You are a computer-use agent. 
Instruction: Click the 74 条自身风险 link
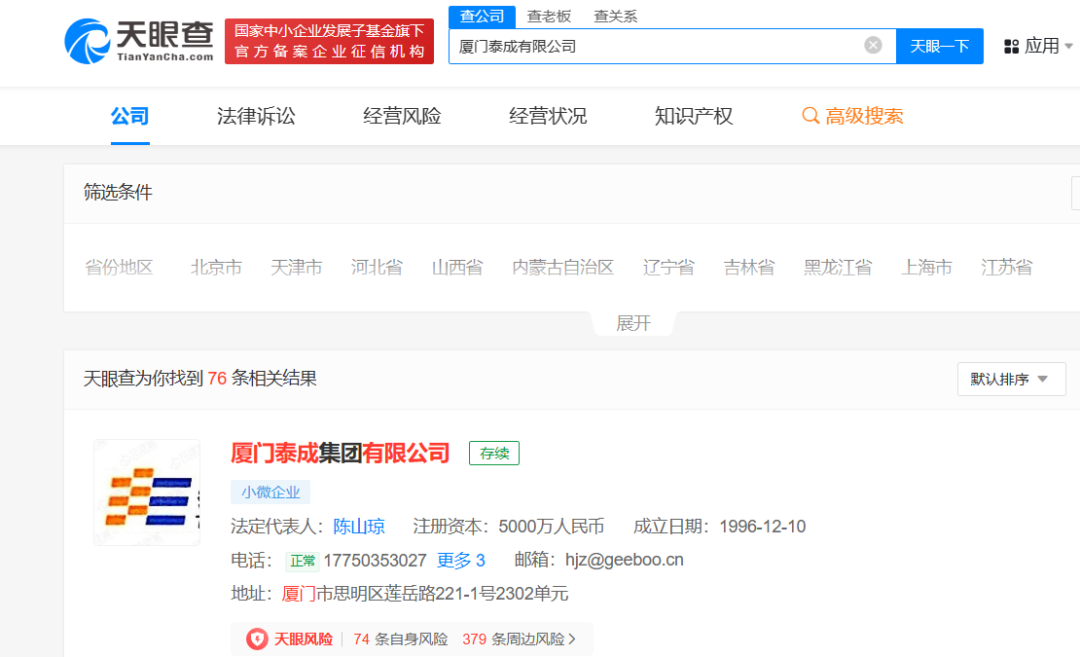coord(400,639)
